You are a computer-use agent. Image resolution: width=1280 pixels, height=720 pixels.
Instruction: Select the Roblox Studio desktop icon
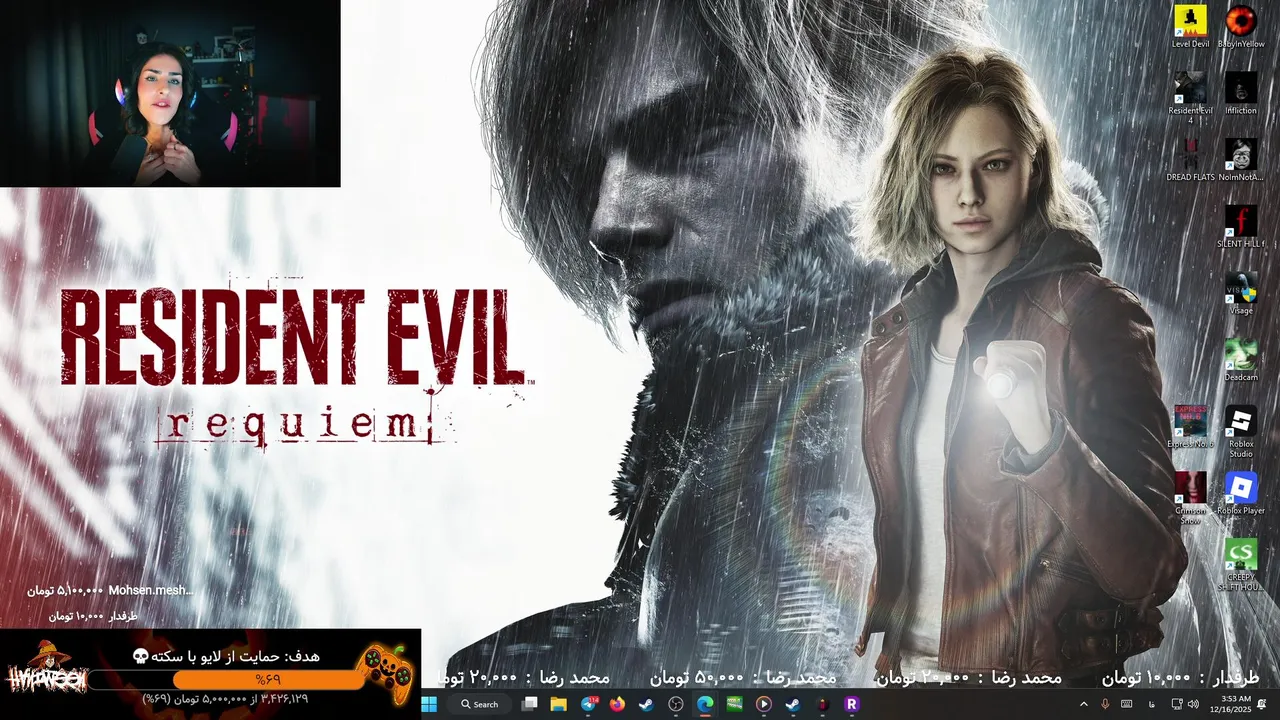[x=1241, y=432]
